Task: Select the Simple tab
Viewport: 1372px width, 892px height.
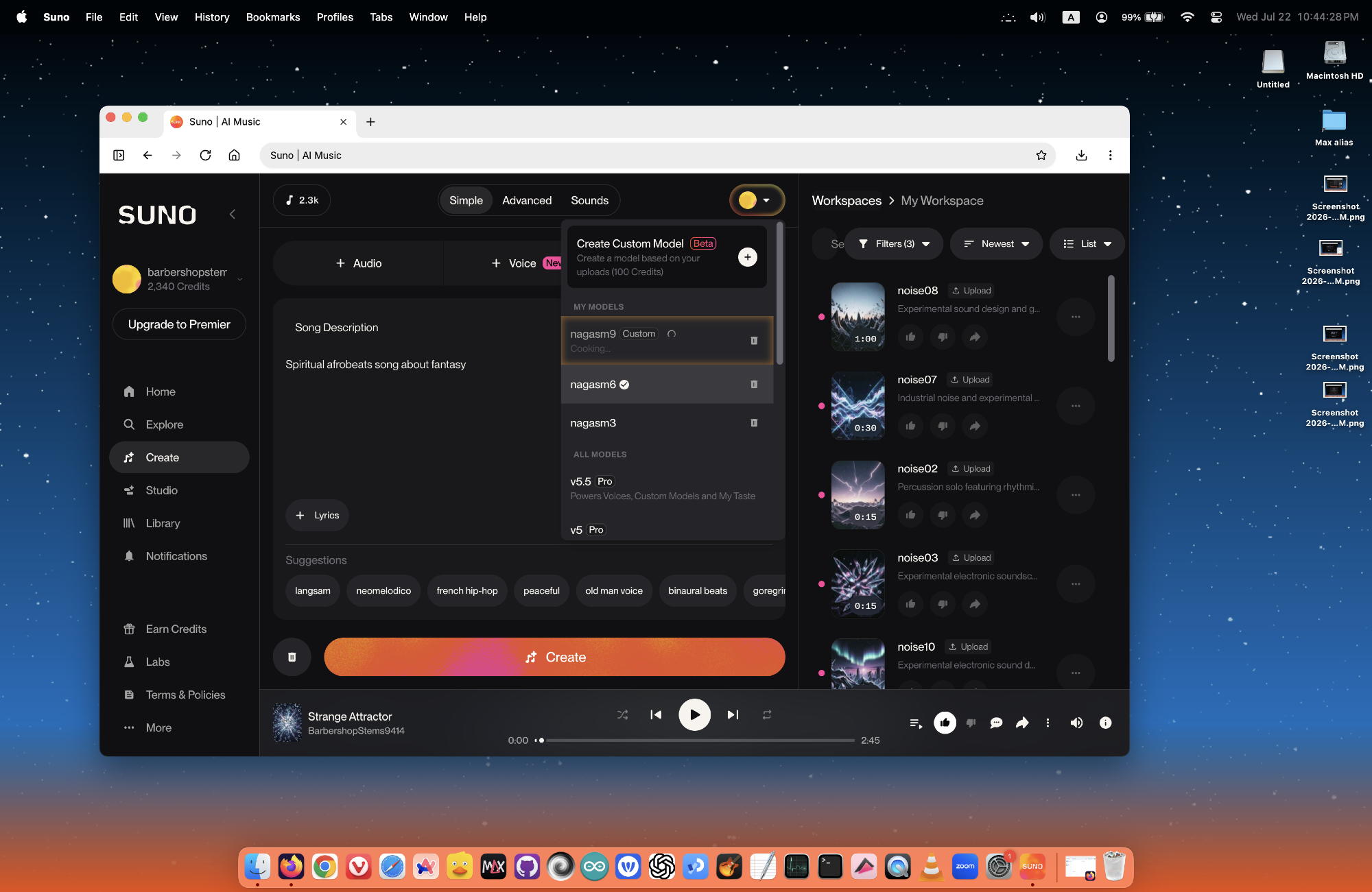Action: coord(466,200)
